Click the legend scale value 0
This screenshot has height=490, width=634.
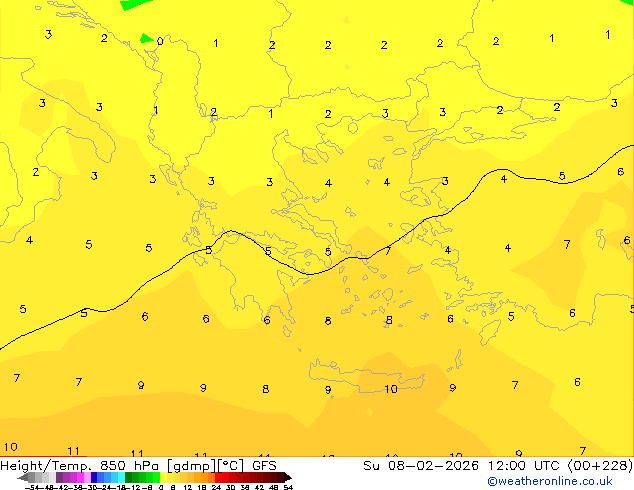pos(161,488)
